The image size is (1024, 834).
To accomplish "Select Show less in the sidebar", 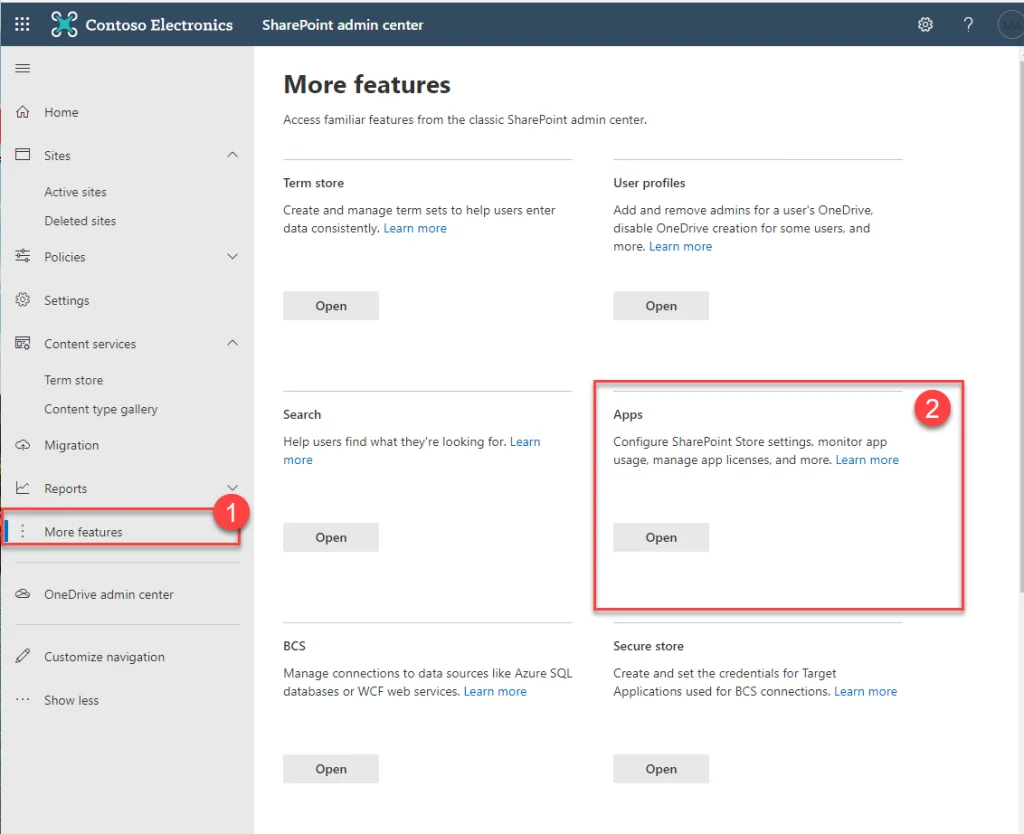I will tap(72, 700).
